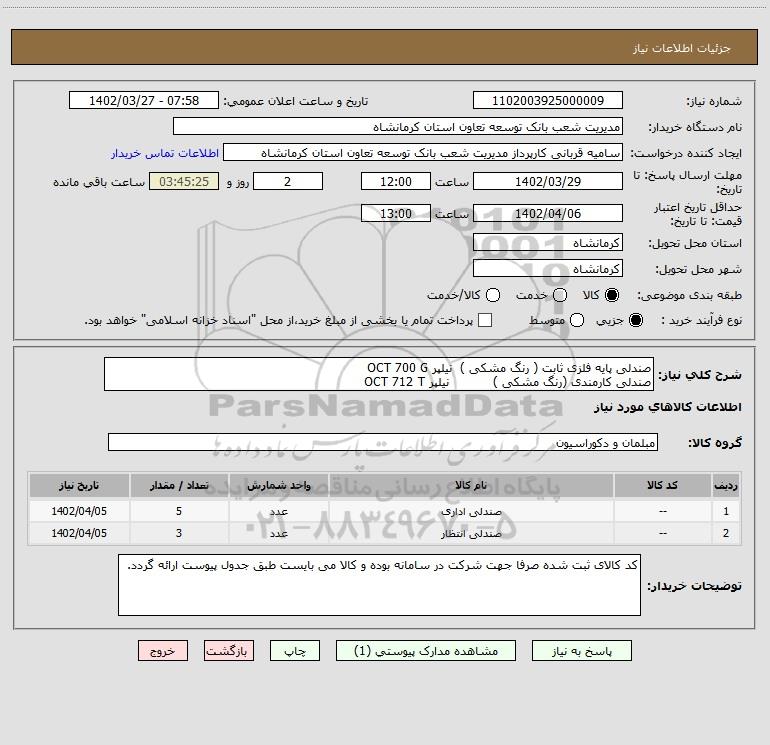This screenshot has width=770, height=745.
Task: Click the announcement date field 1402/03/27 - 07:58
Action: tap(144, 101)
